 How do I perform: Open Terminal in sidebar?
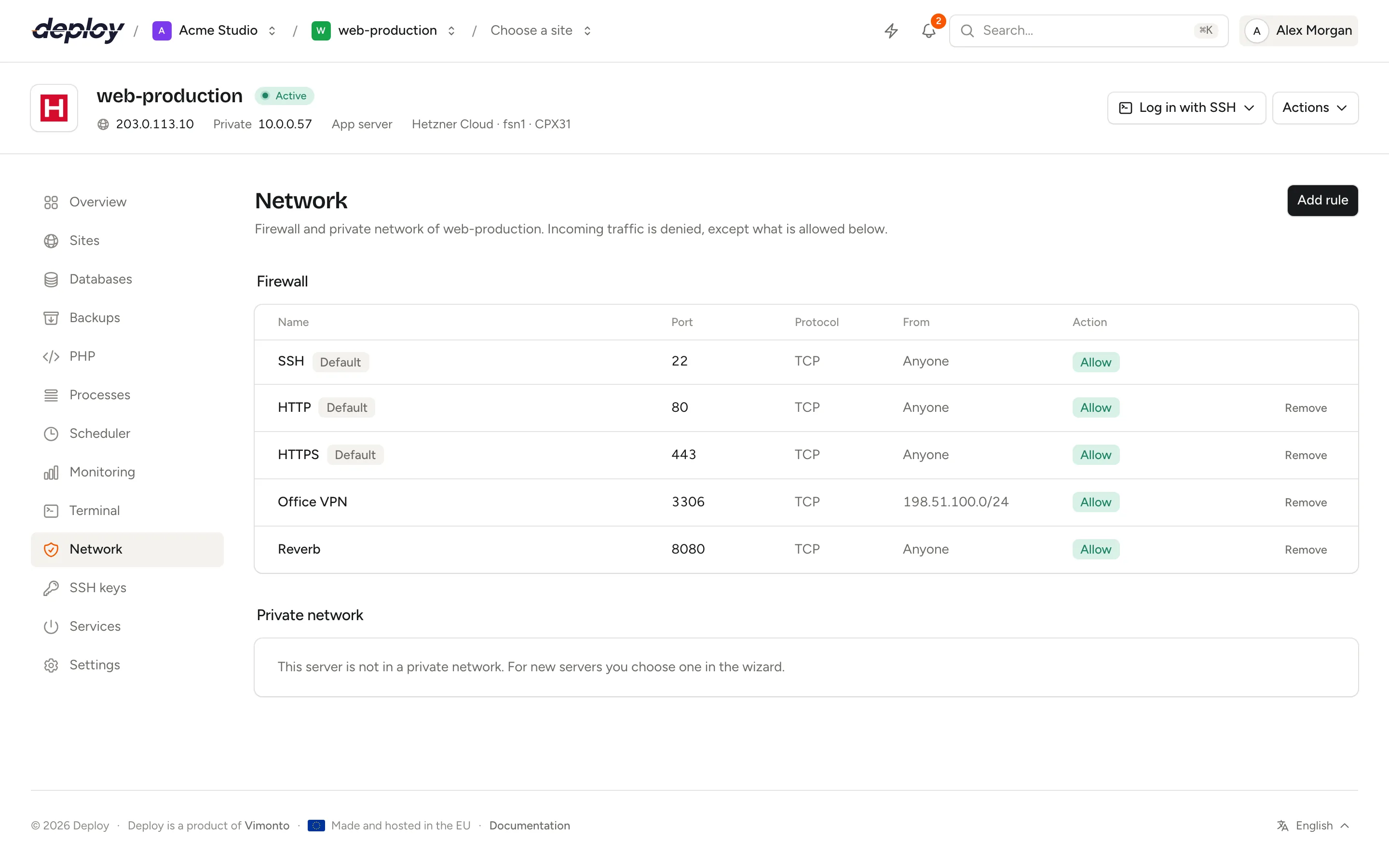[127, 510]
